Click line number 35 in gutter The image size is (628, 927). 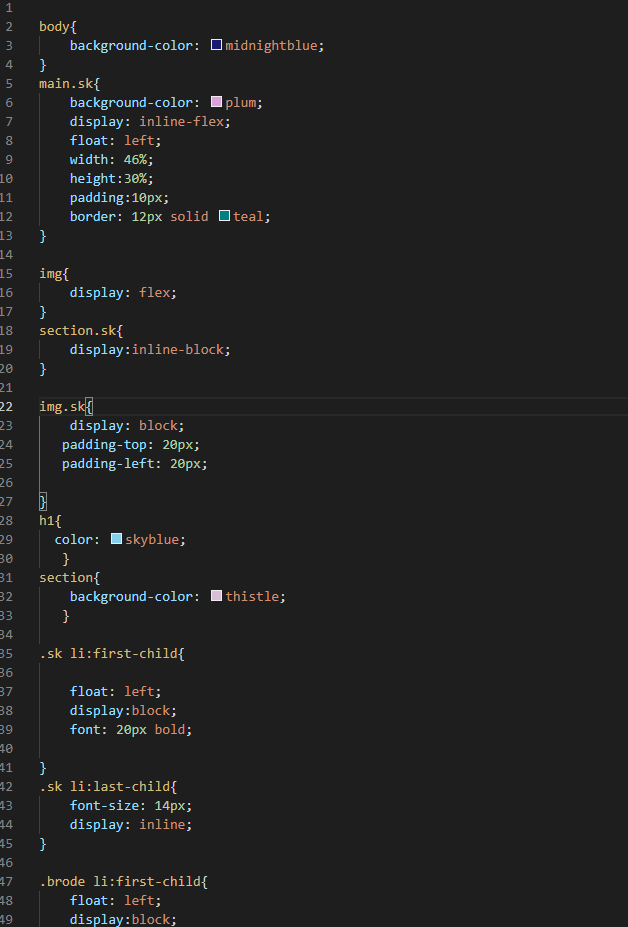pyautogui.click(x=7, y=653)
